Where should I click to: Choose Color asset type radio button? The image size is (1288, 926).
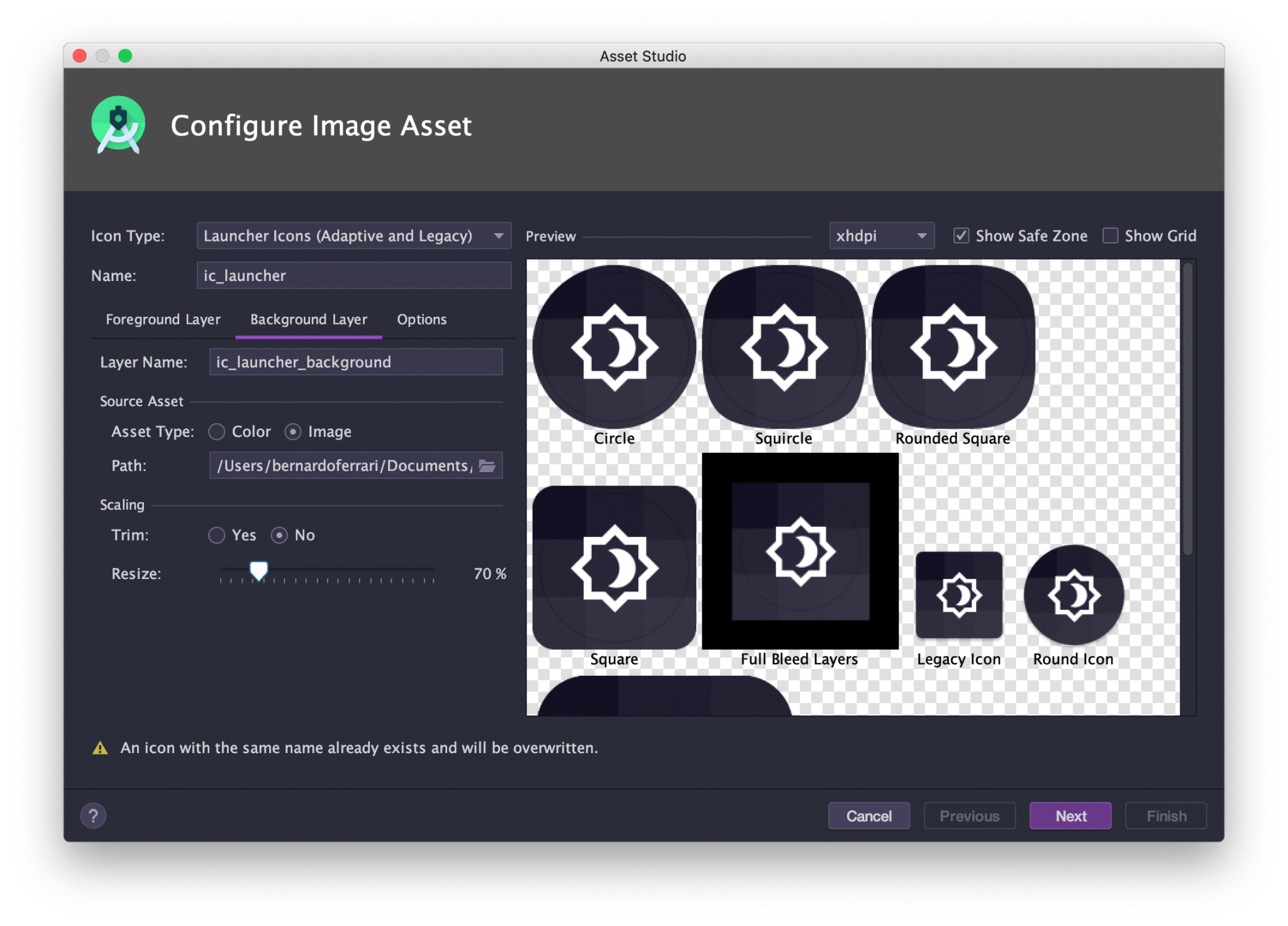[x=217, y=432]
